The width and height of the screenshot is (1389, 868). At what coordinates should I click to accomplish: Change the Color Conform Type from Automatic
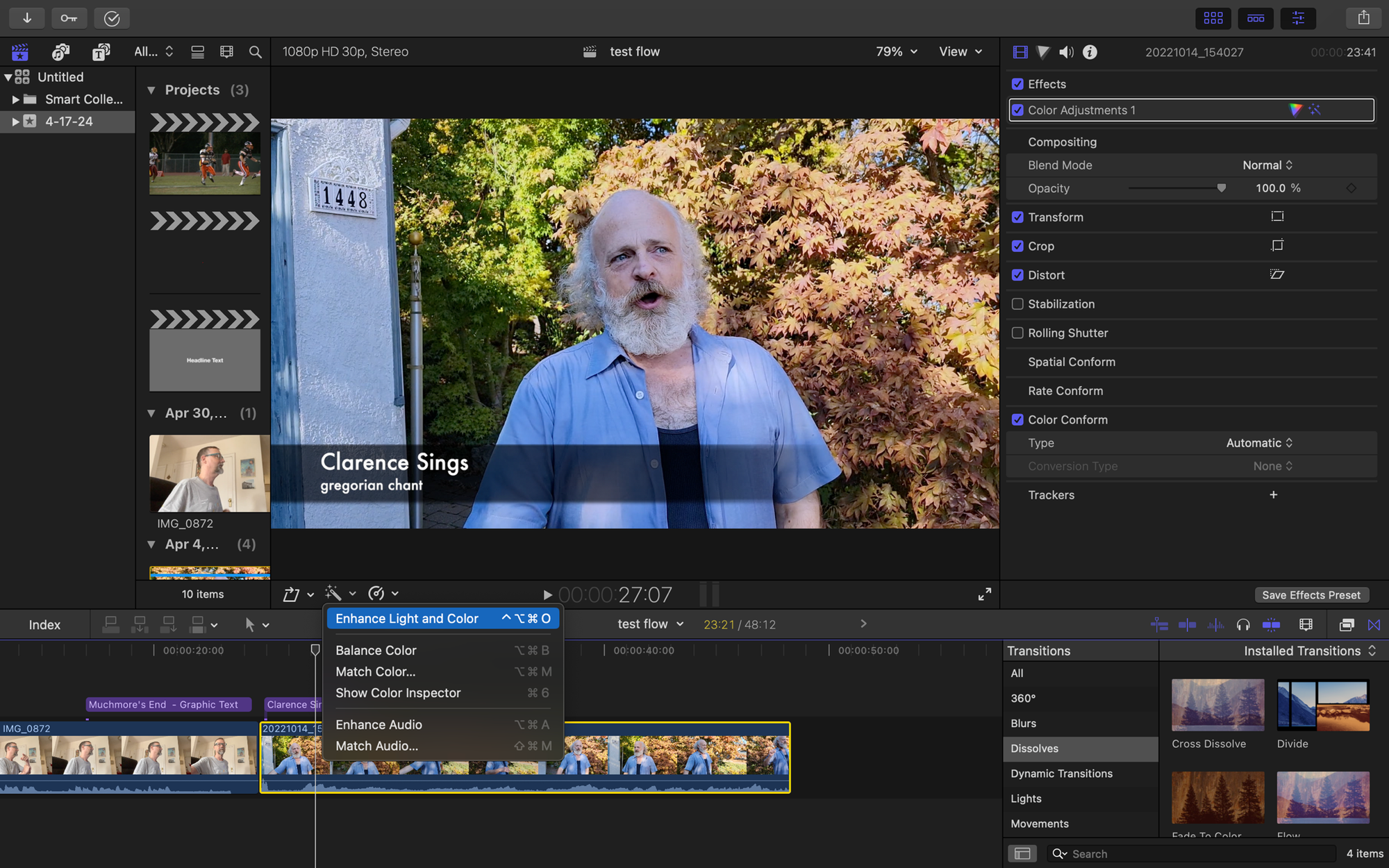[1259, 442]
